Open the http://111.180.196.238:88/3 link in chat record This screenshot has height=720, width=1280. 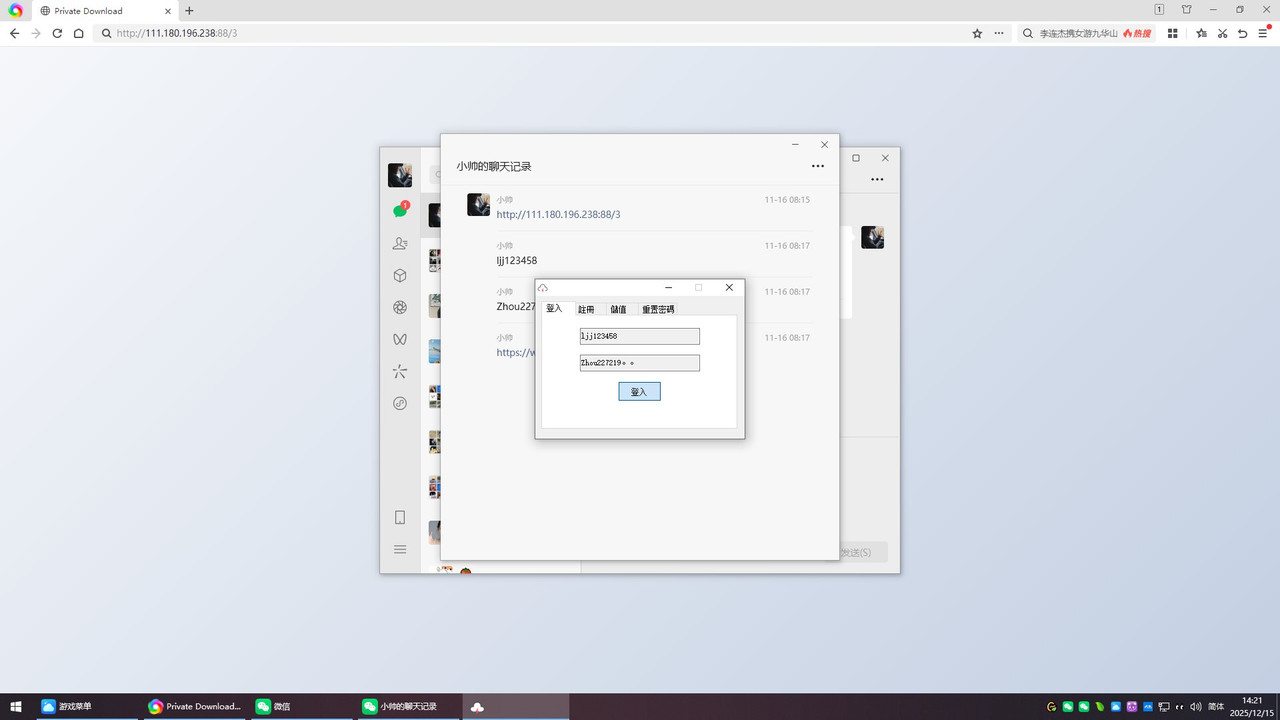(558, 215)
